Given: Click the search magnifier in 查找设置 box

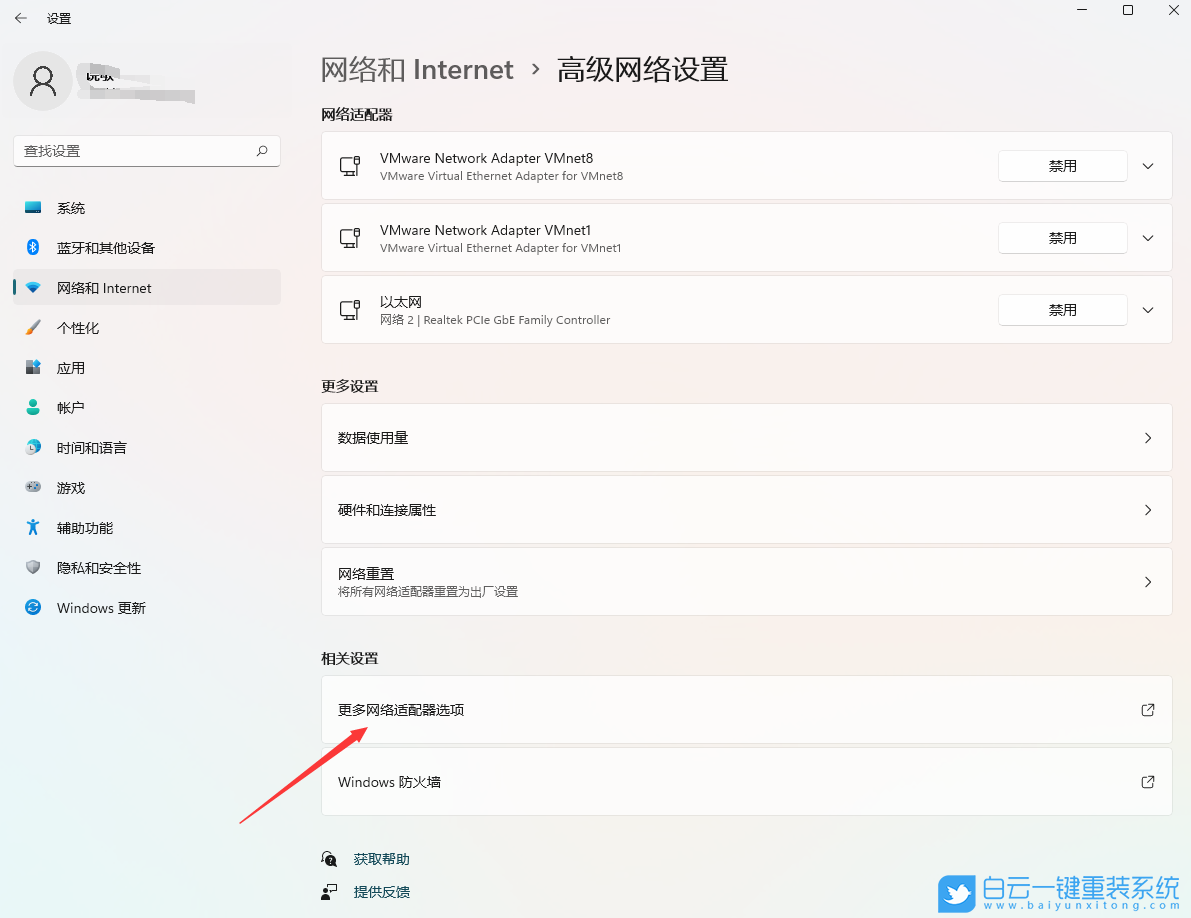Looking at the screenshot, I should pyautogui.click(x=261, y=150).
